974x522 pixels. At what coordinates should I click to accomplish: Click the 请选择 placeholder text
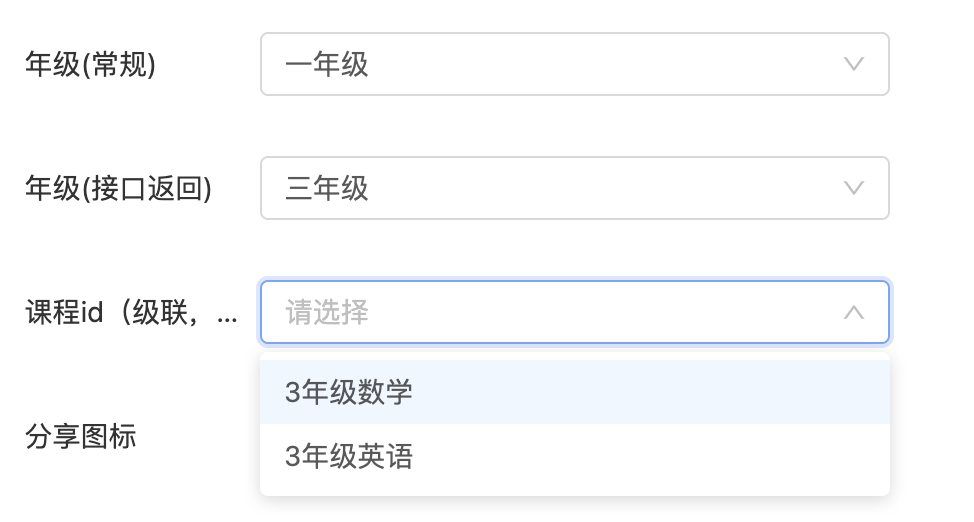click(327, 313)
